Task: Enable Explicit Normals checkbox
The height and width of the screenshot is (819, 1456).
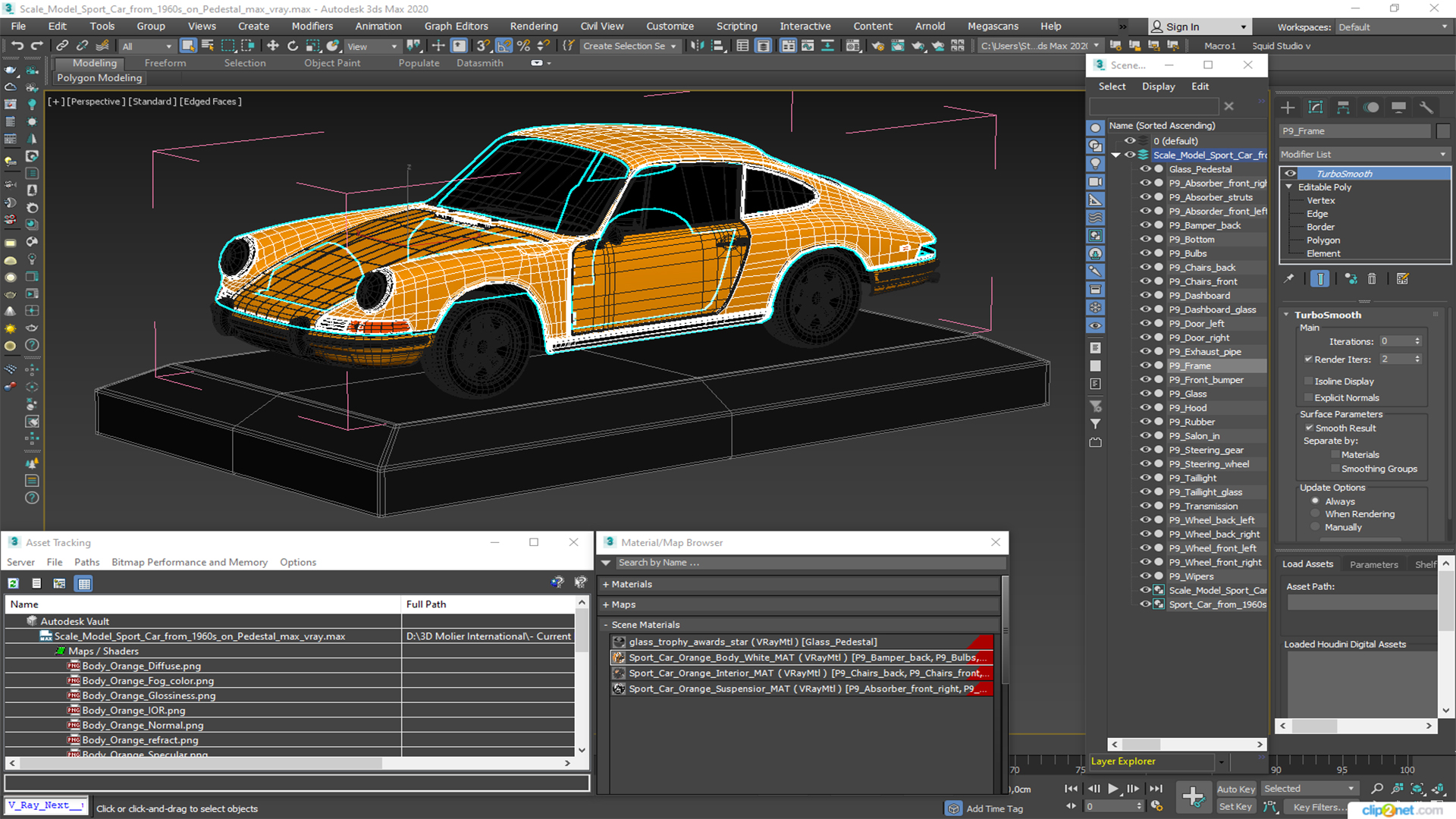Action: pyautogui.click(x=1308, y=398)
